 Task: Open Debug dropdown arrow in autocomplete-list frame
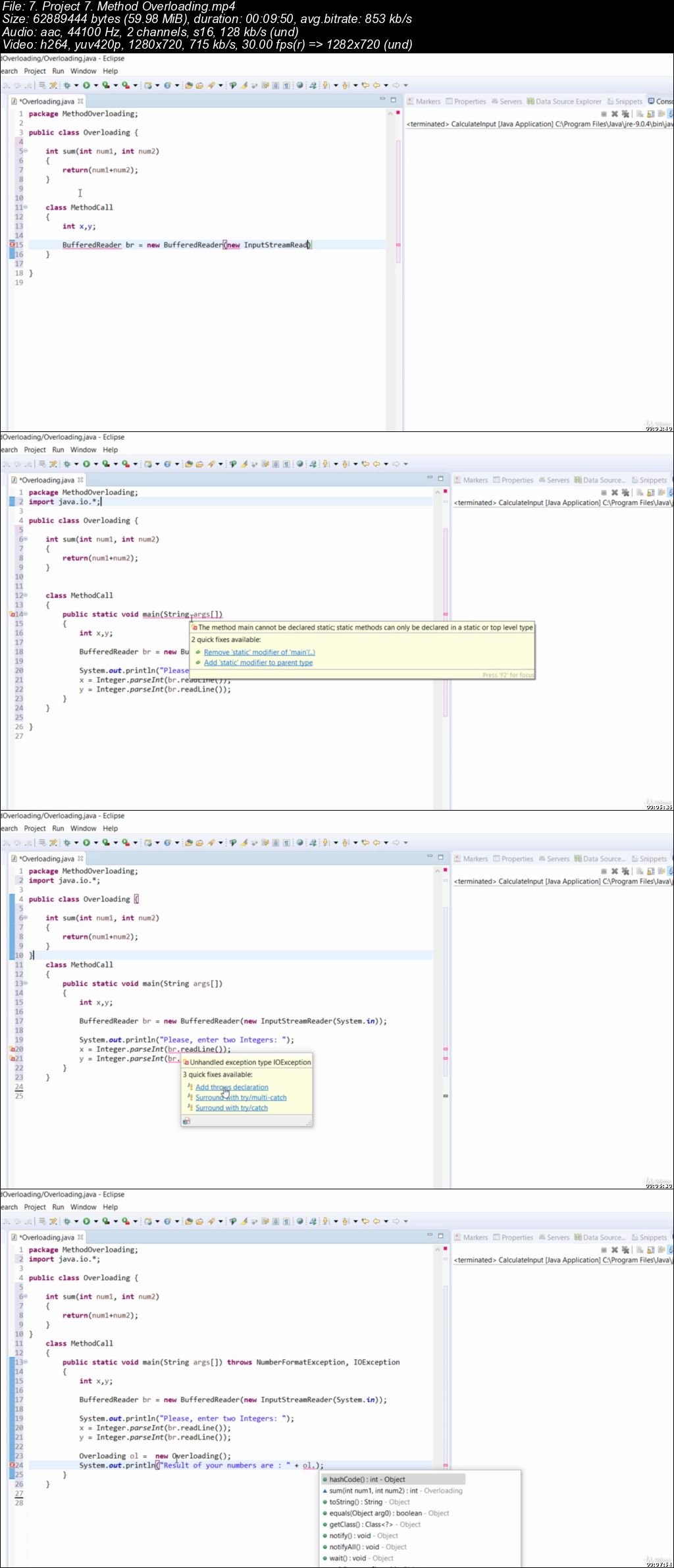coord(76,1221)
